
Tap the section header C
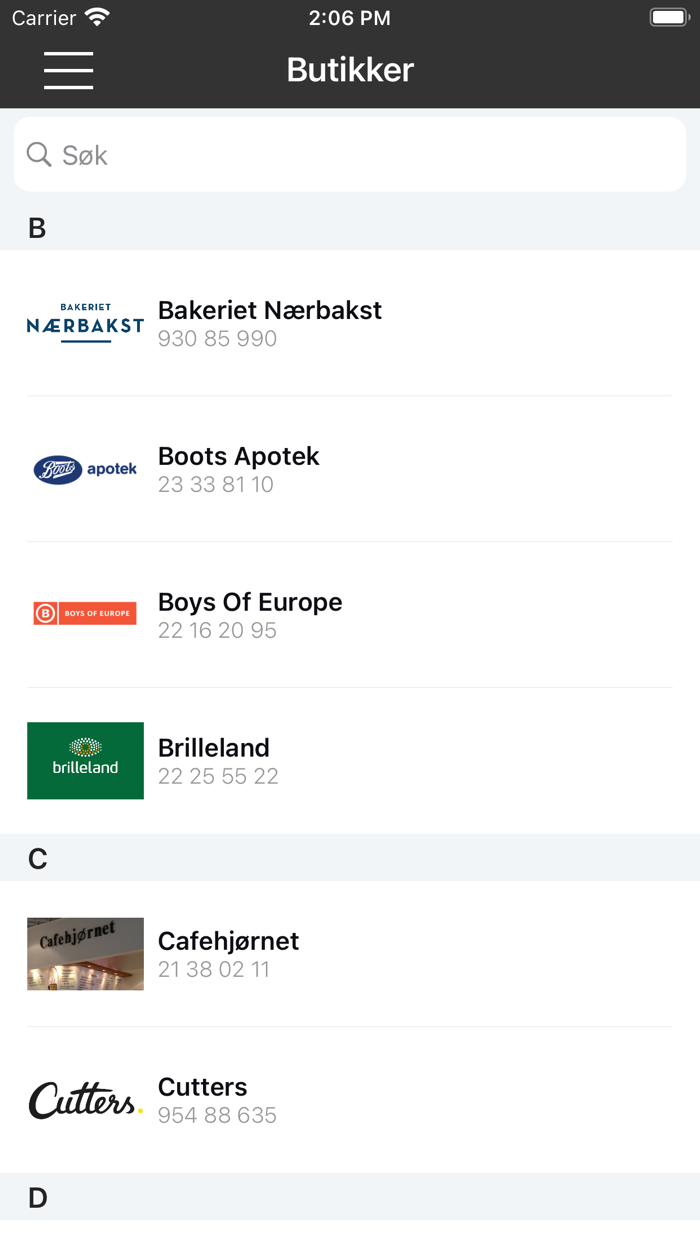(x=38, y=858)
